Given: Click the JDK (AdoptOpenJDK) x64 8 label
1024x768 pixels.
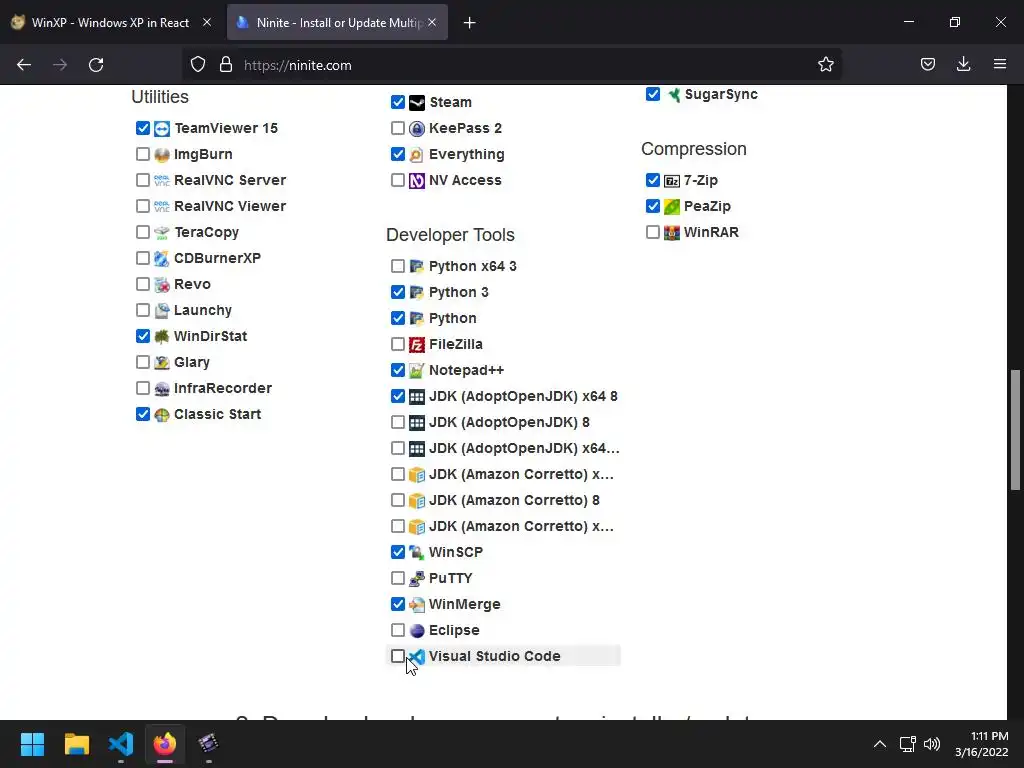Looking at the screenshot, I should click(523, 396).
